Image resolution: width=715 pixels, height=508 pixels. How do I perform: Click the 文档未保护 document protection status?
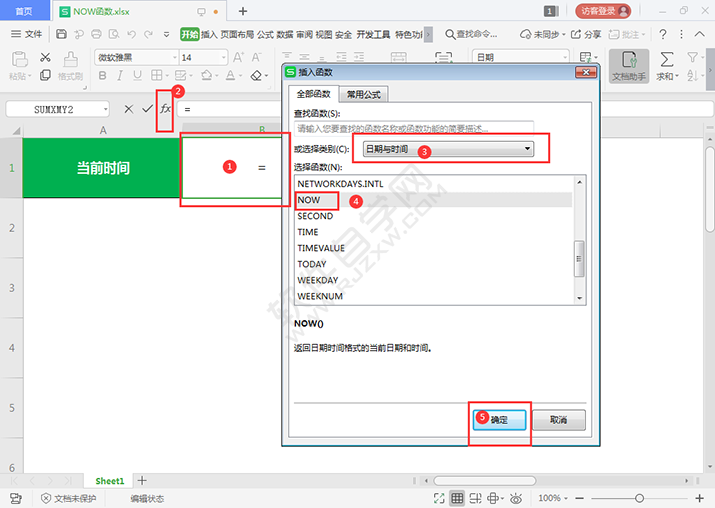click(x=69, y=498)
